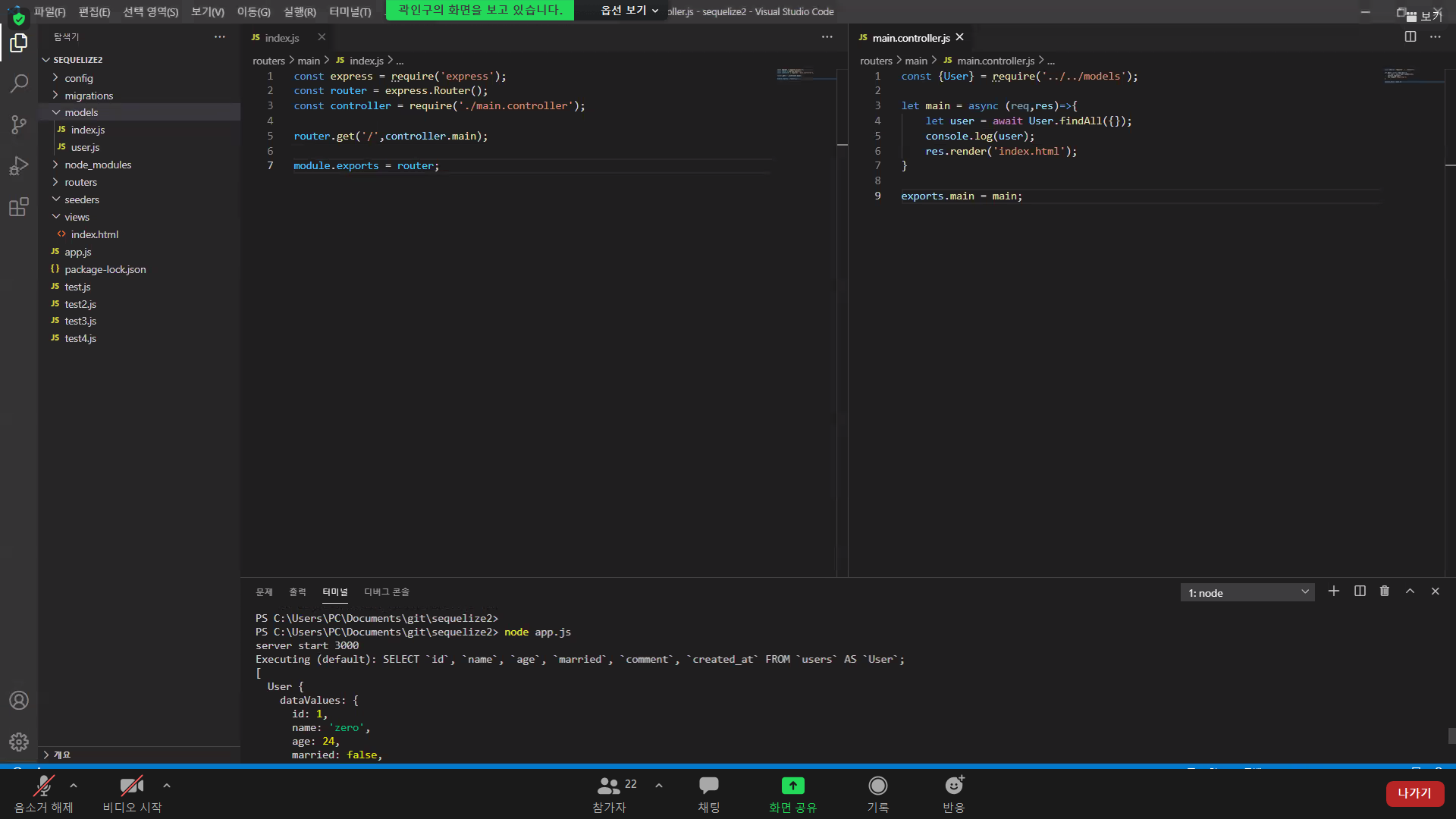Unmute the microphone in Zoom bar
Viewport: 1456px width, 819px height.
coord(43,793)
